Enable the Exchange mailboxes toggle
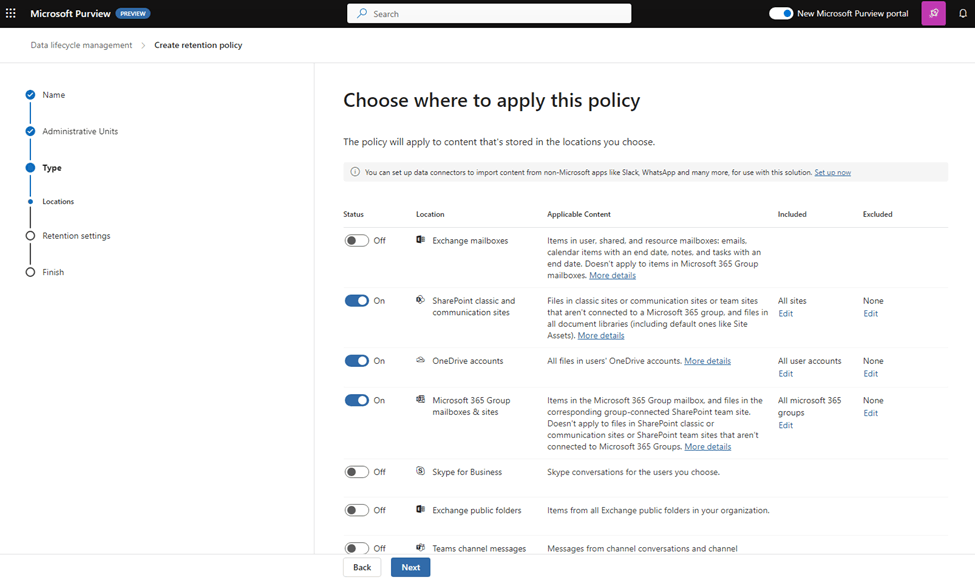Image resolution: width=975 pixels, height=580 pixels. (x=357, y=241)
